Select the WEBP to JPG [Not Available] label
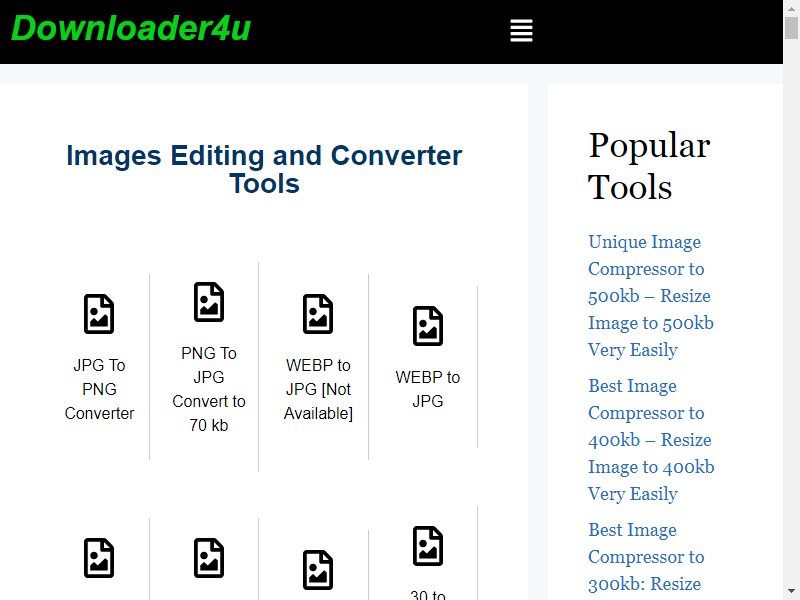The image size is (800, 600). [318, 389]
